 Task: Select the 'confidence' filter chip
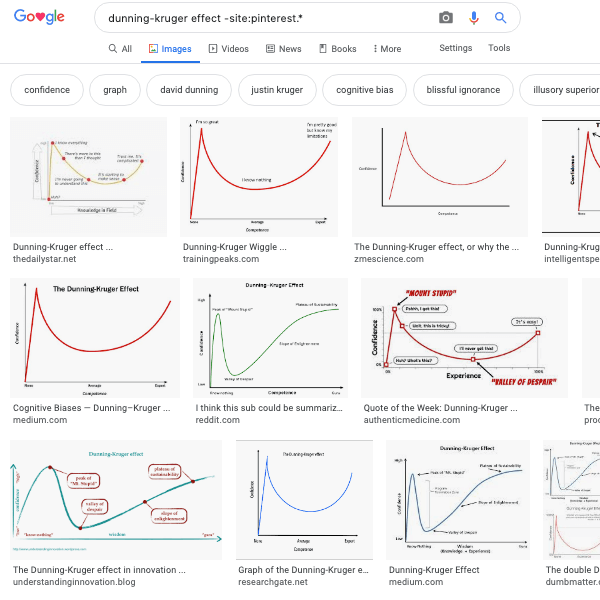pos(47,90)
